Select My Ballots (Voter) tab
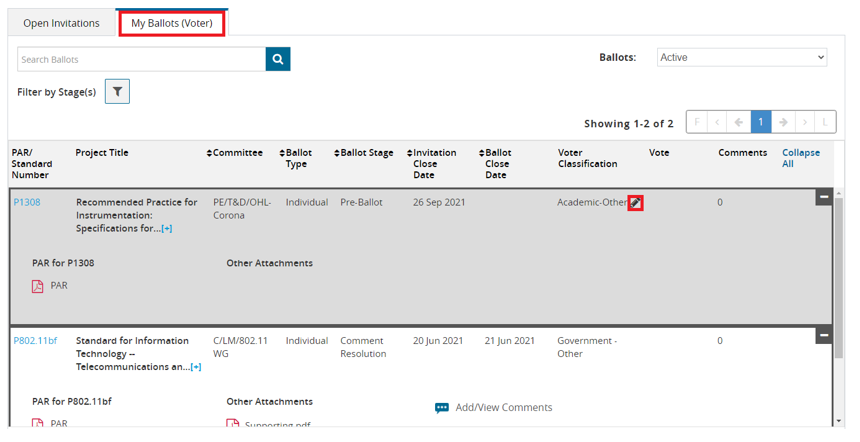 coord(172,24)
